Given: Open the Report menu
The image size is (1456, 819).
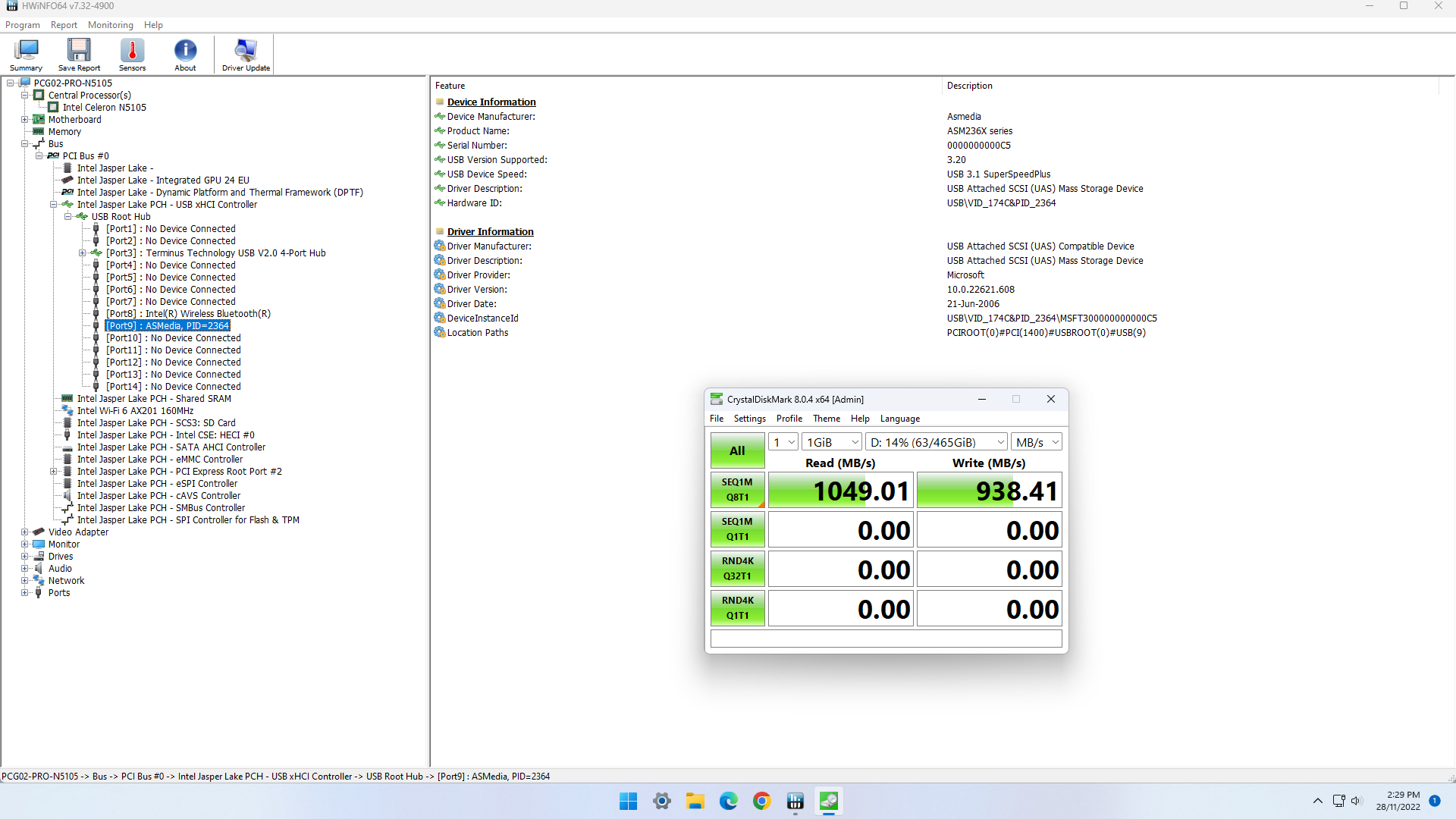Looking at the screenshot, I should 64,25.
